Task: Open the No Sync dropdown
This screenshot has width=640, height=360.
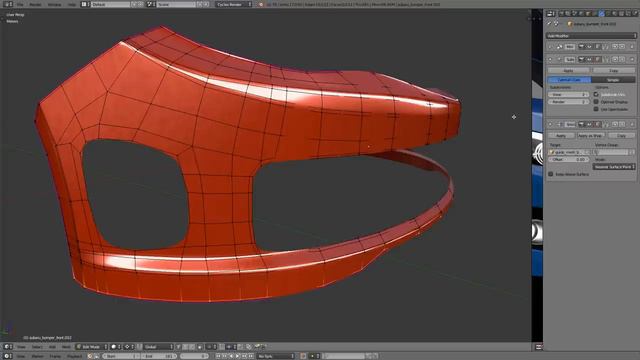Action: pyautogui.click(x=275, y=356)
